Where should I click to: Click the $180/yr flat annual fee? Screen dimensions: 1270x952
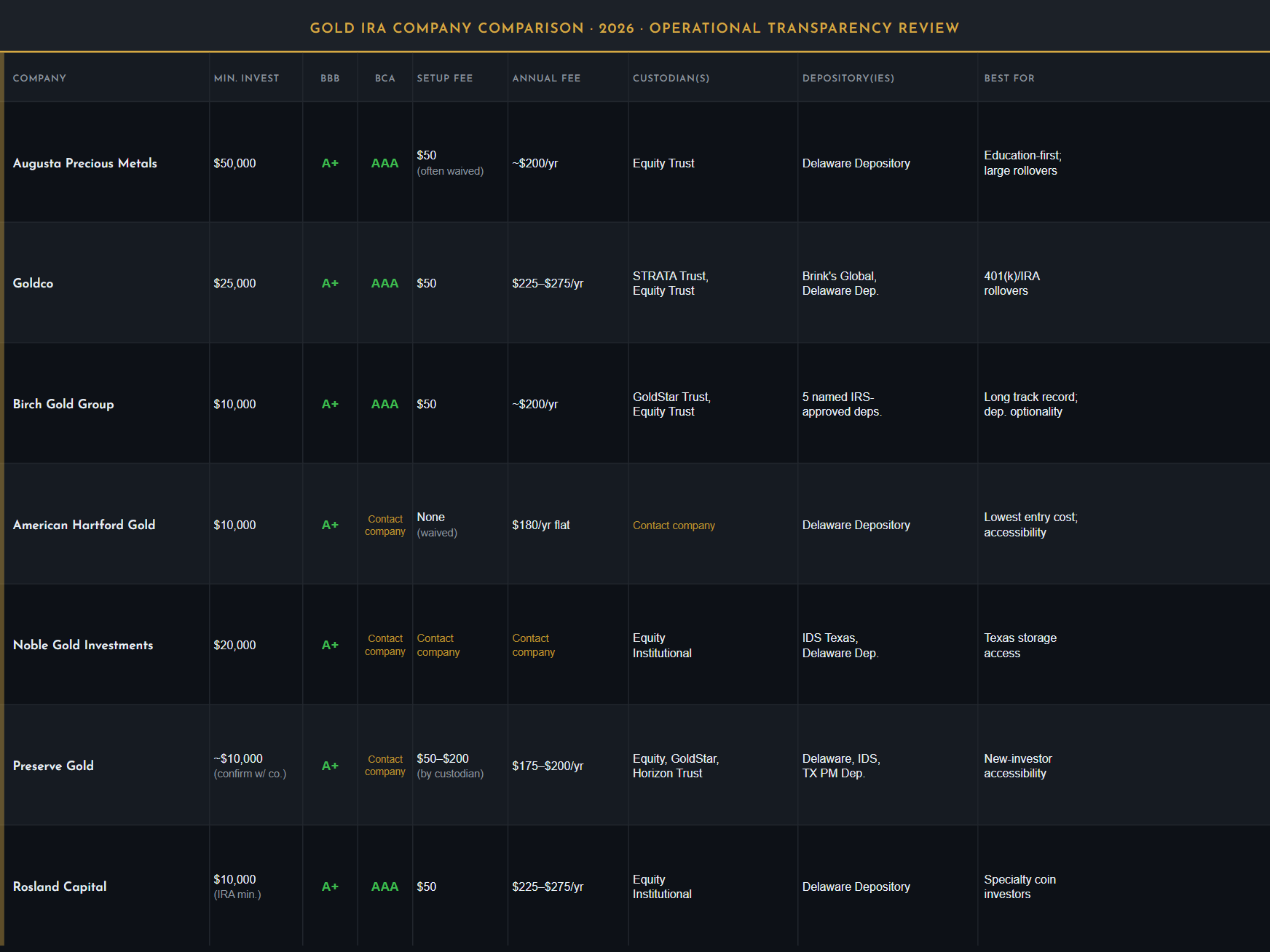(x=541, y=525)
